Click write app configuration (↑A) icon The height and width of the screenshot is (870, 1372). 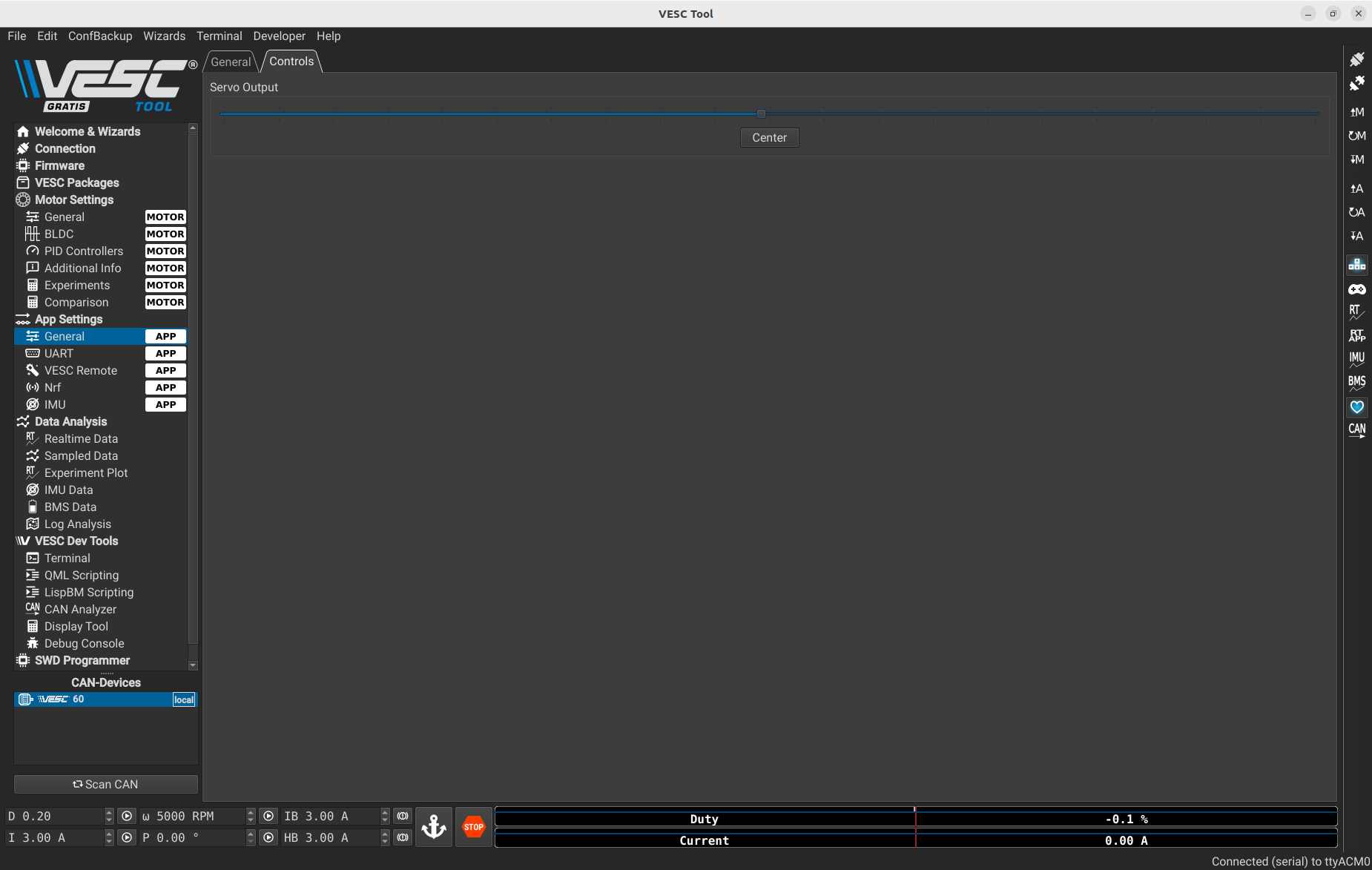(1356, 188)
